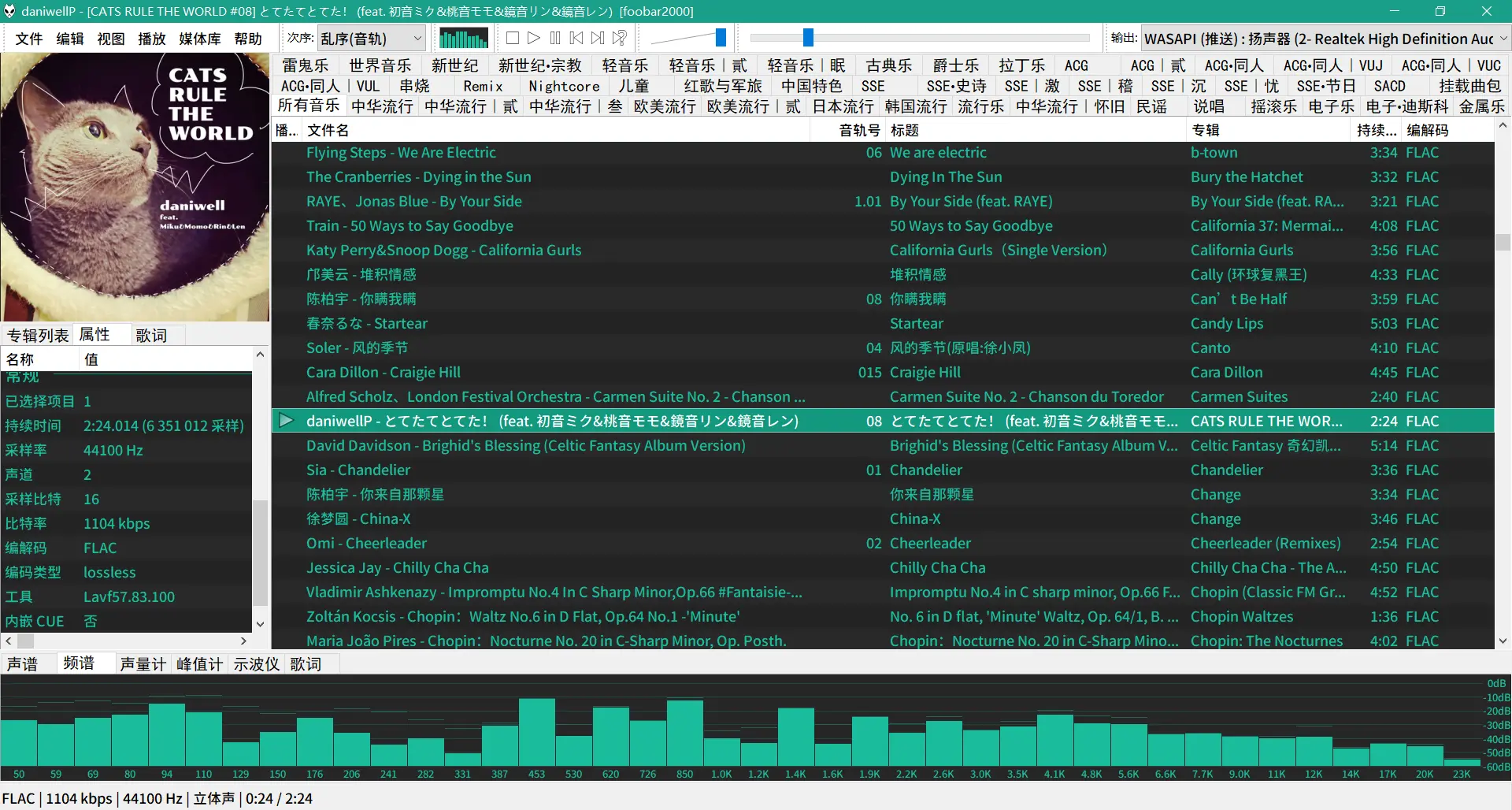This screenshot has height=810, width=1512.
Task: Open the playback order dropdown
Action: tap(372, 38)
